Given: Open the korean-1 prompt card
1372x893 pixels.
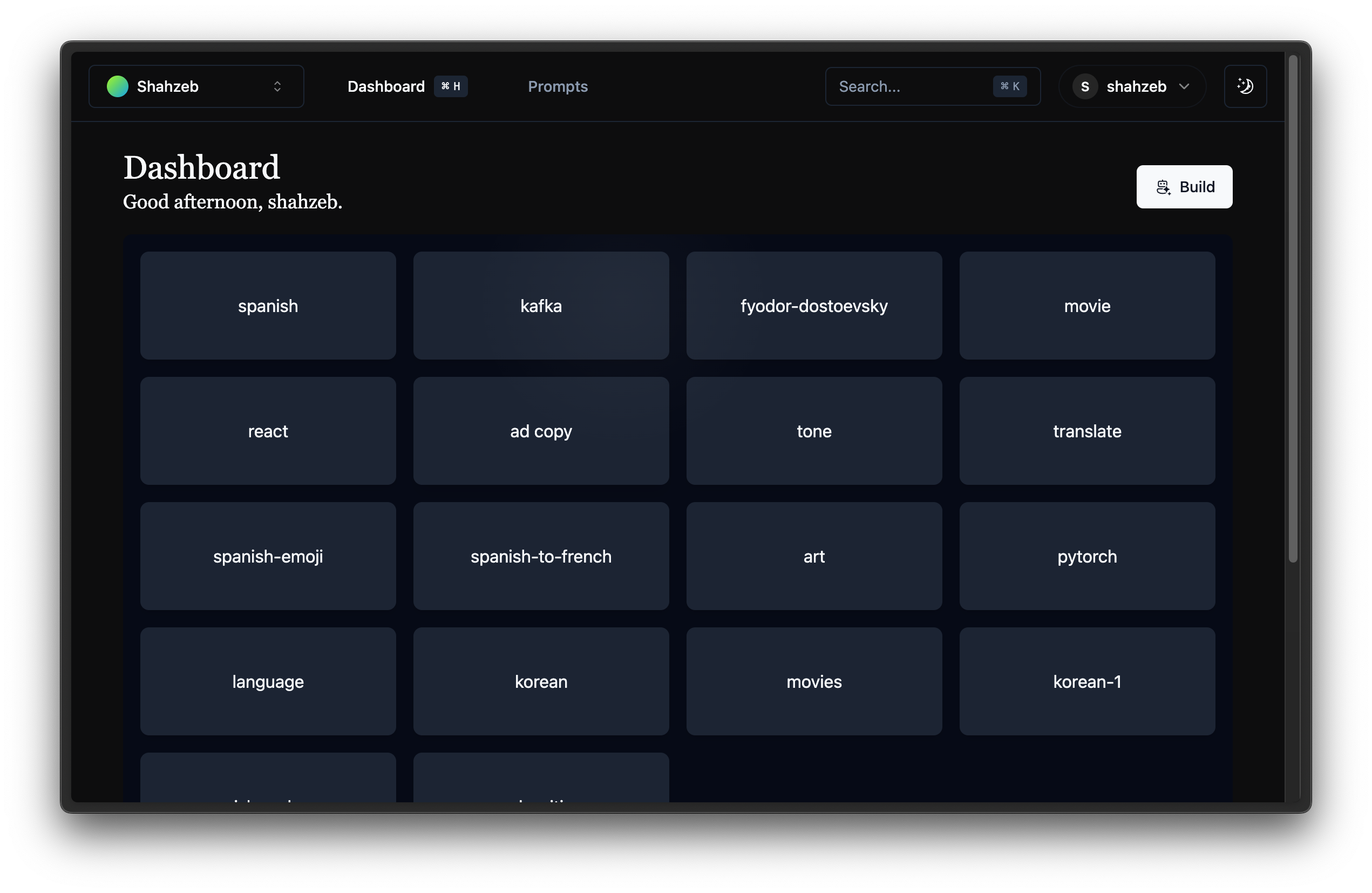Looking at the screenshot, I should coord(1087,681).
